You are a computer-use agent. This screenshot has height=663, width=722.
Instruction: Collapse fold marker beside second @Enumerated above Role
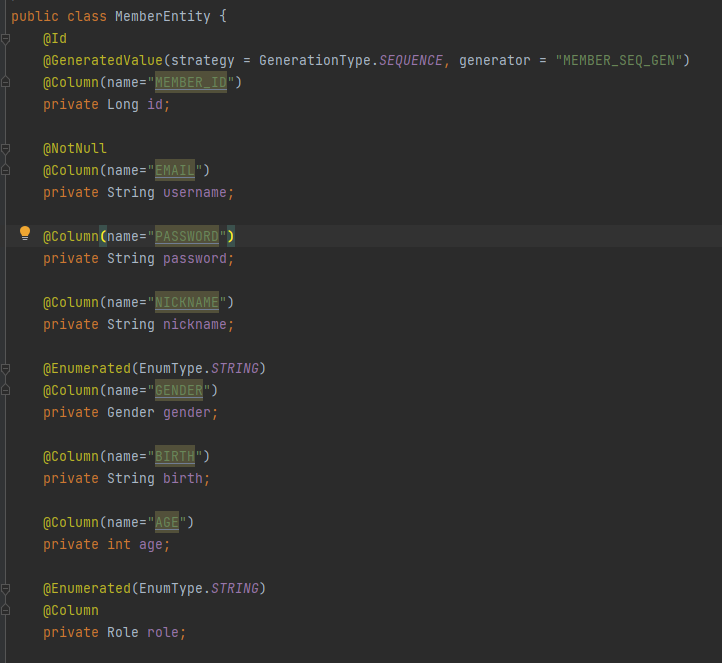tap(6, 589)
